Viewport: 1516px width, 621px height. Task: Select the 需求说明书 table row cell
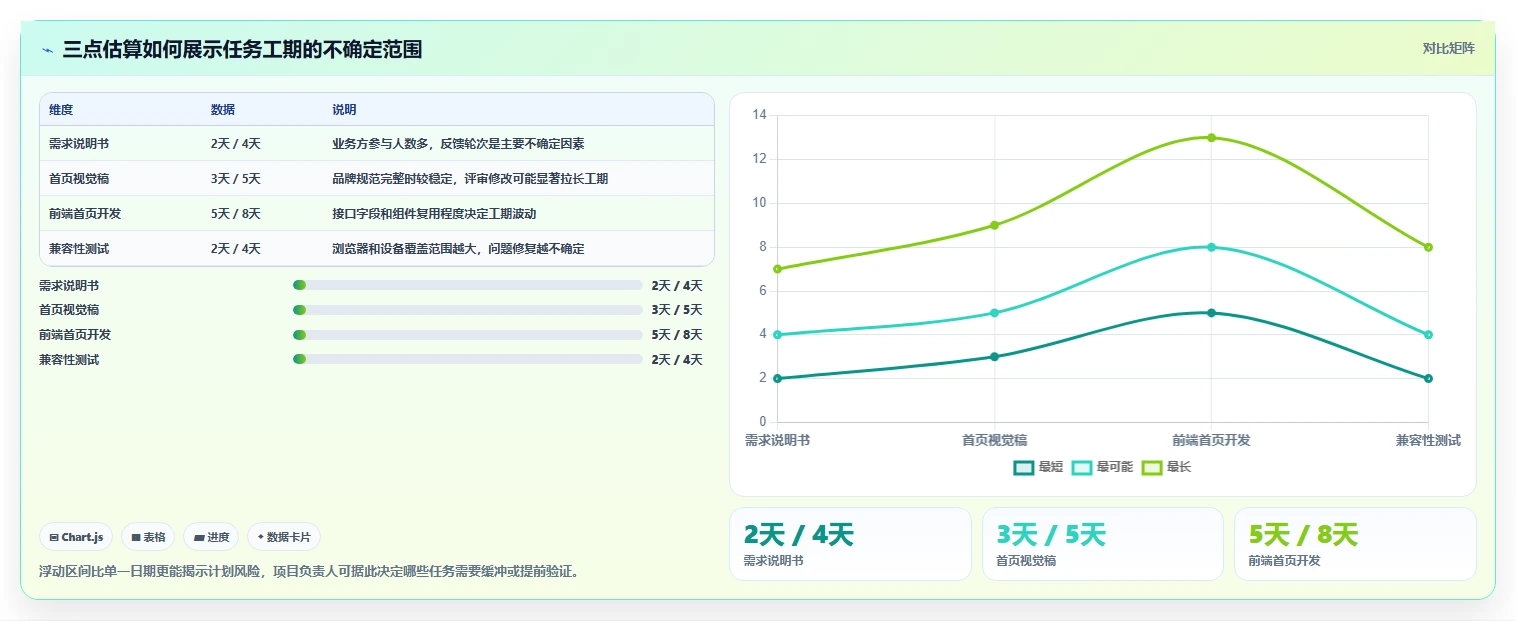pos(79,144)
